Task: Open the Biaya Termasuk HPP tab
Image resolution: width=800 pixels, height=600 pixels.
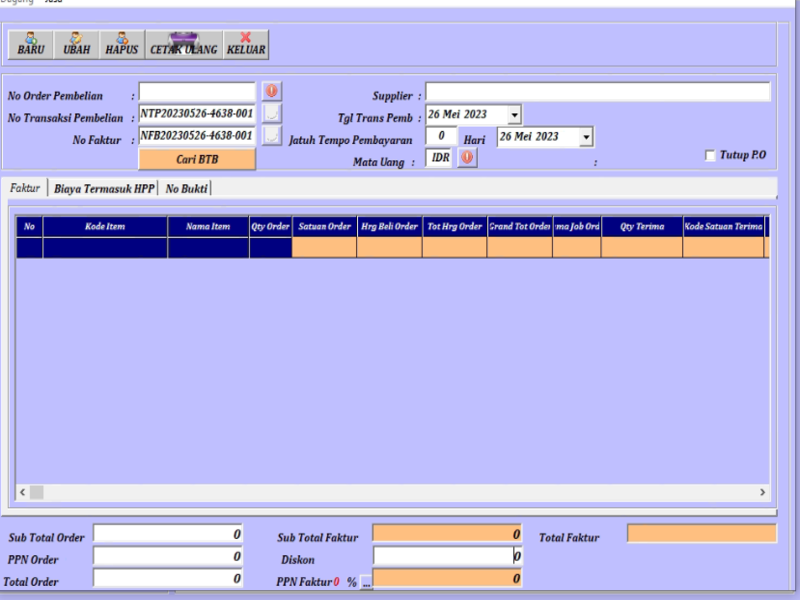Action: pos(104,189)
